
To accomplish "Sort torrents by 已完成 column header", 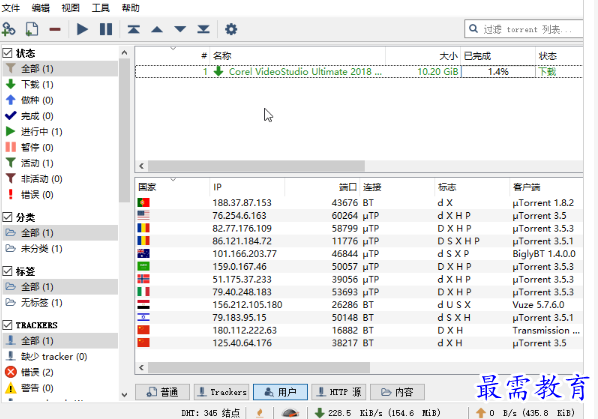I will (x=498, y=56).
